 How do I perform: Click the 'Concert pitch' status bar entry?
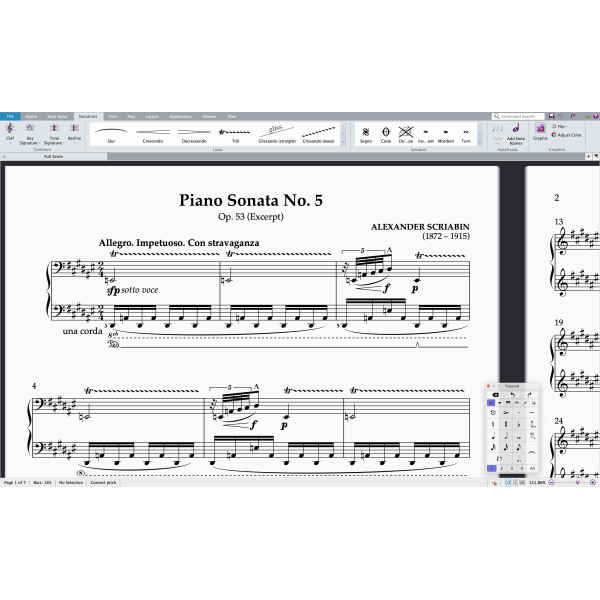point(103,483)
